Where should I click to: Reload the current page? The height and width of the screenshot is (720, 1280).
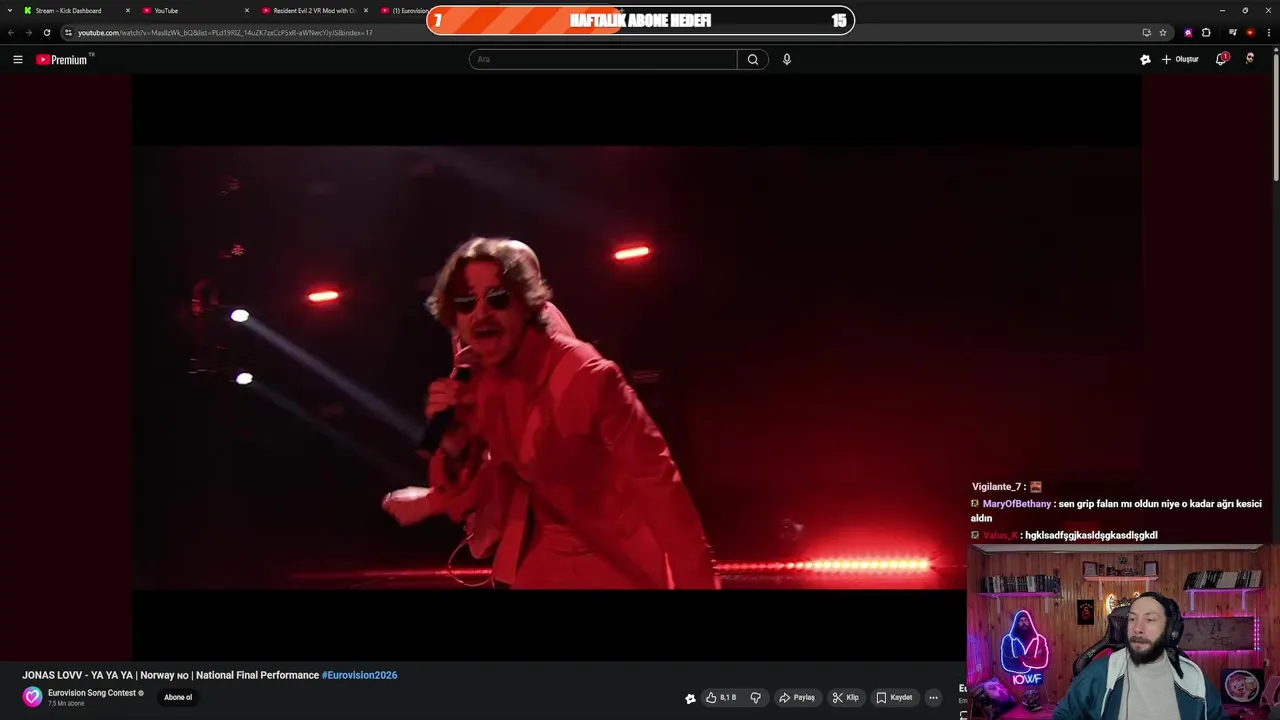(x=46, y=33)
